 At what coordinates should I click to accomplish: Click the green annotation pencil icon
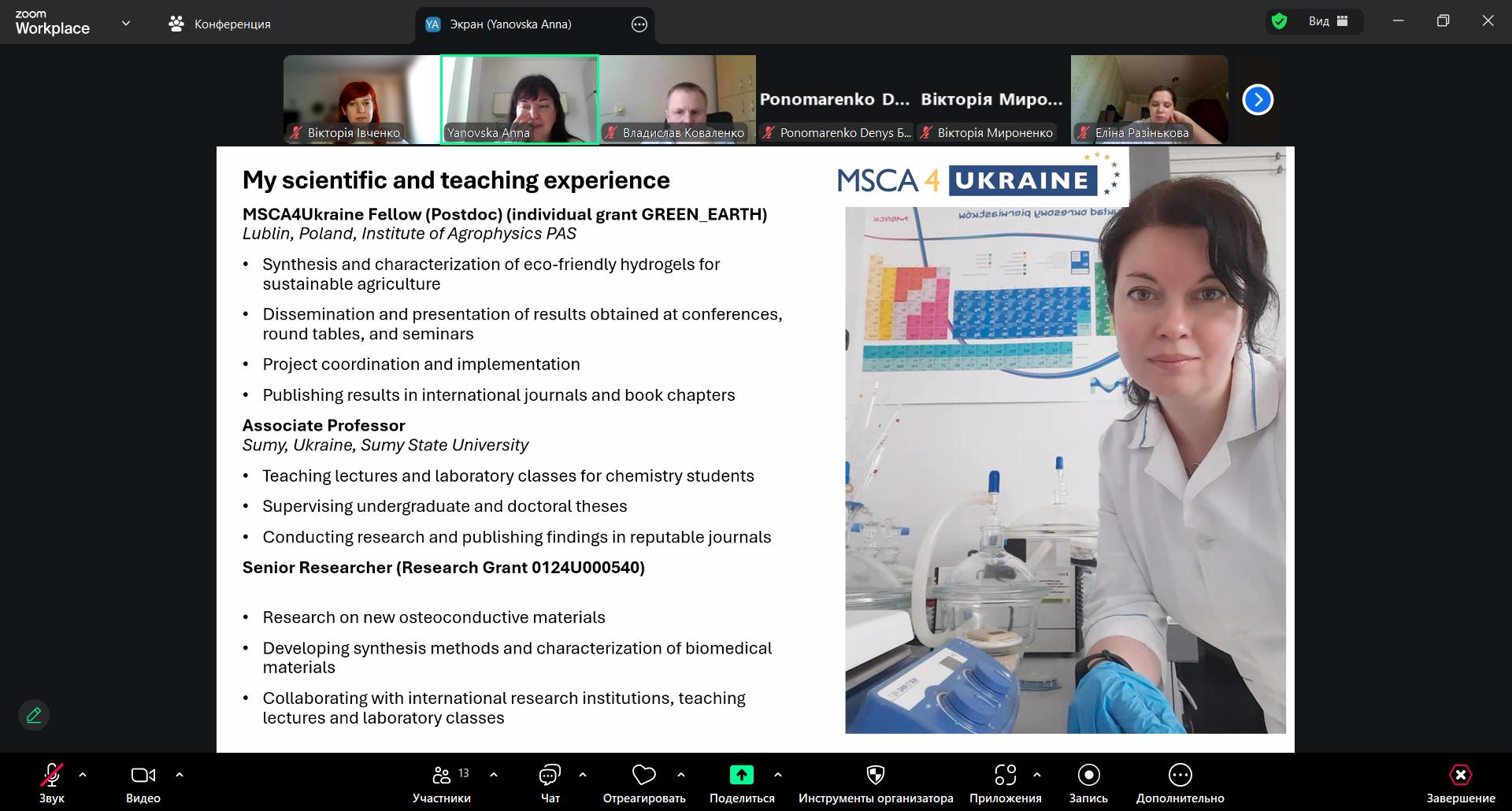coord(34,715)
